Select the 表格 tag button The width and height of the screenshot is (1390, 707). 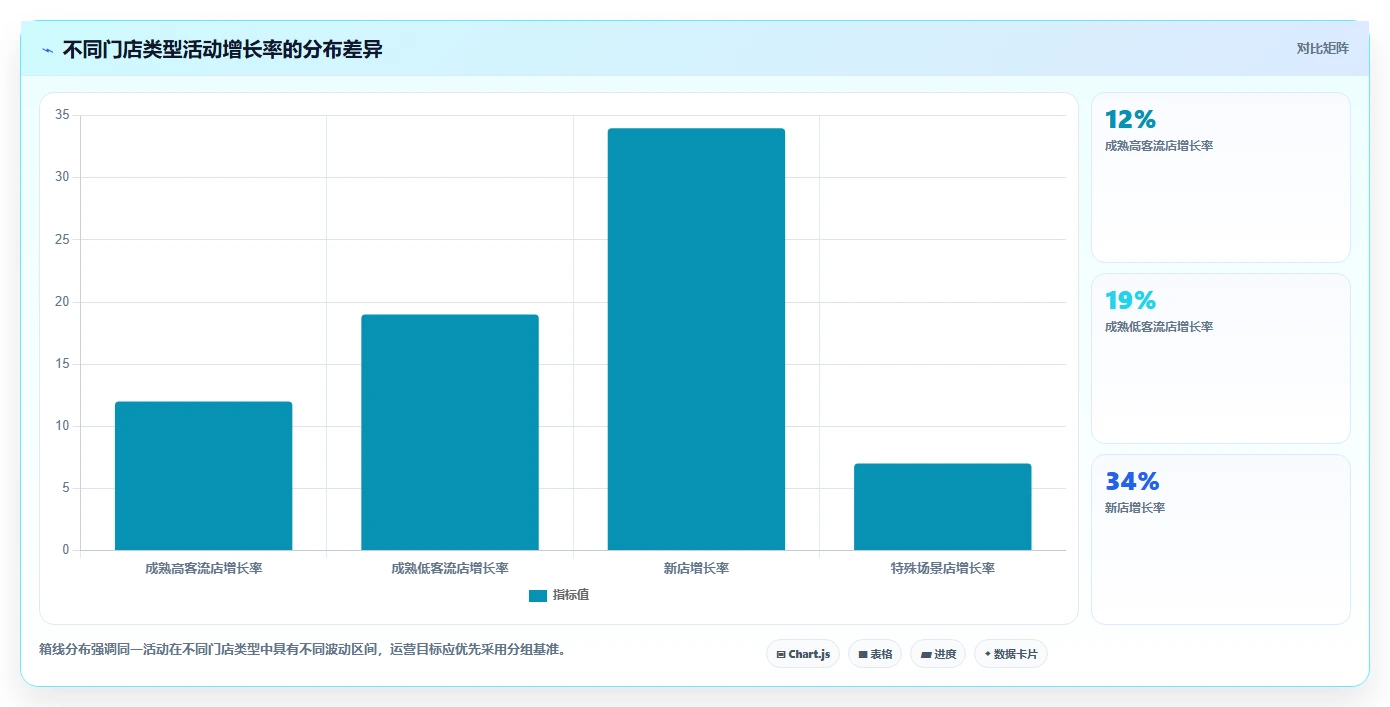pyautogui.click(x=875, y=654)
